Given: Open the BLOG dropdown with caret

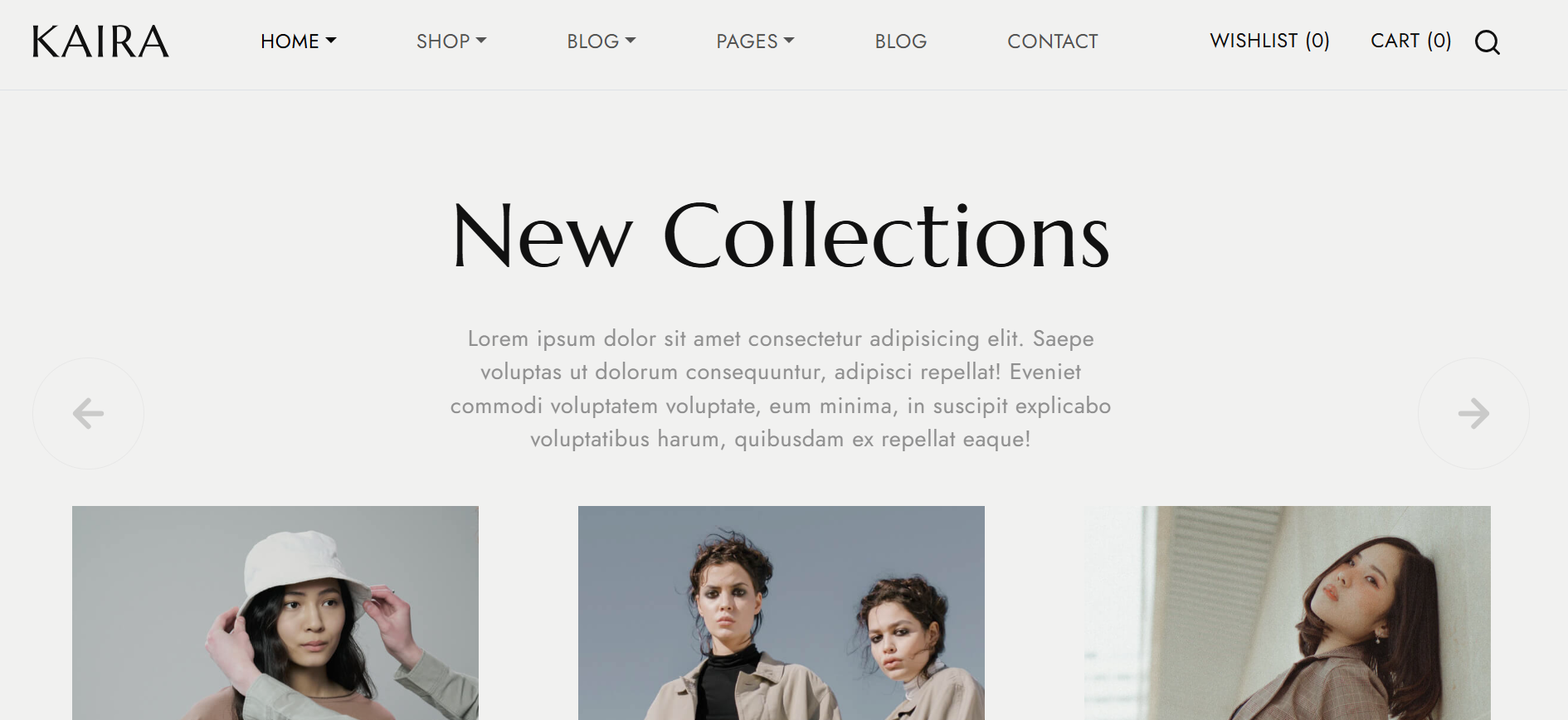Looking at the screenshot, I should [x=601, y=41].
